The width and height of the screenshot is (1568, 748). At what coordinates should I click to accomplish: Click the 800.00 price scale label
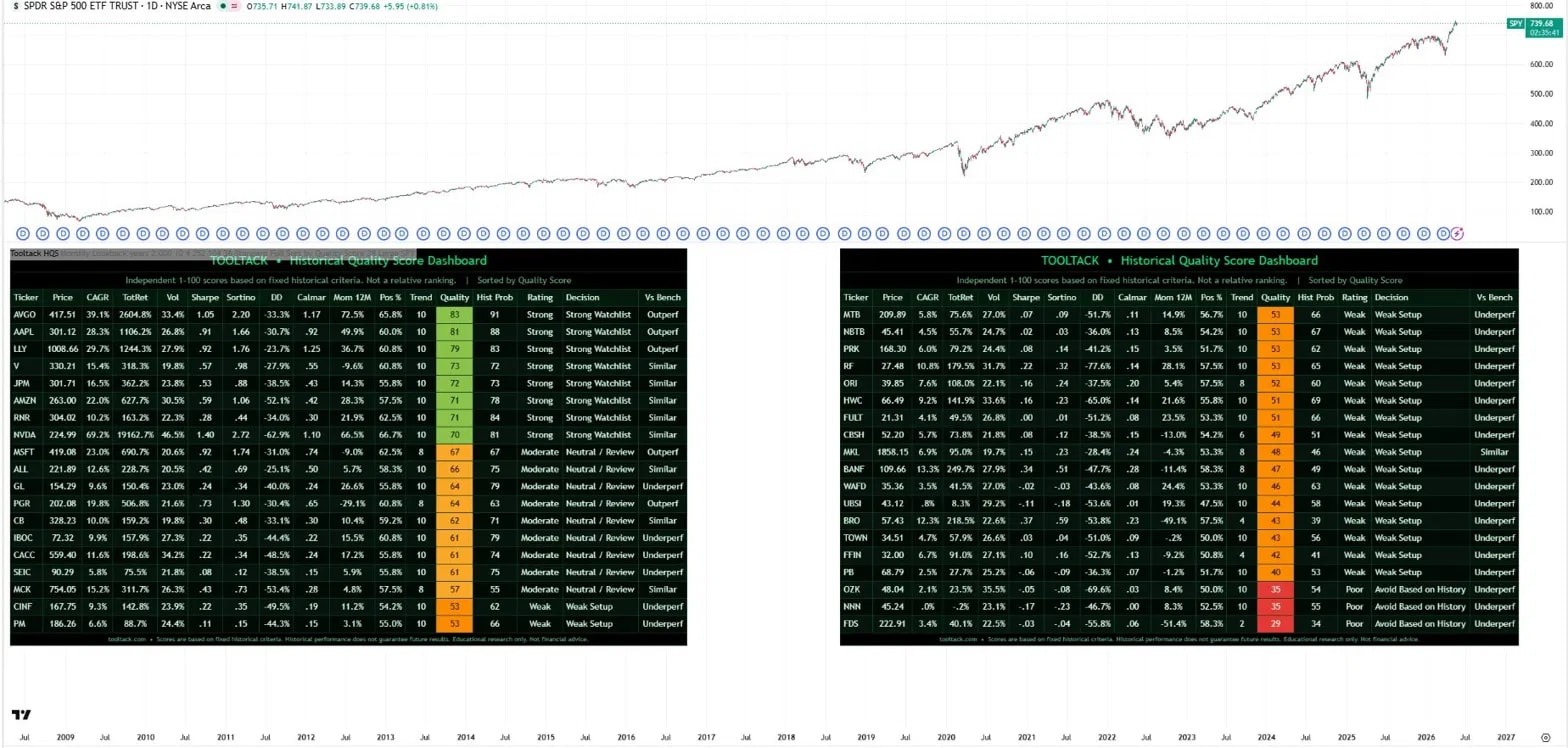(1539, 6)
